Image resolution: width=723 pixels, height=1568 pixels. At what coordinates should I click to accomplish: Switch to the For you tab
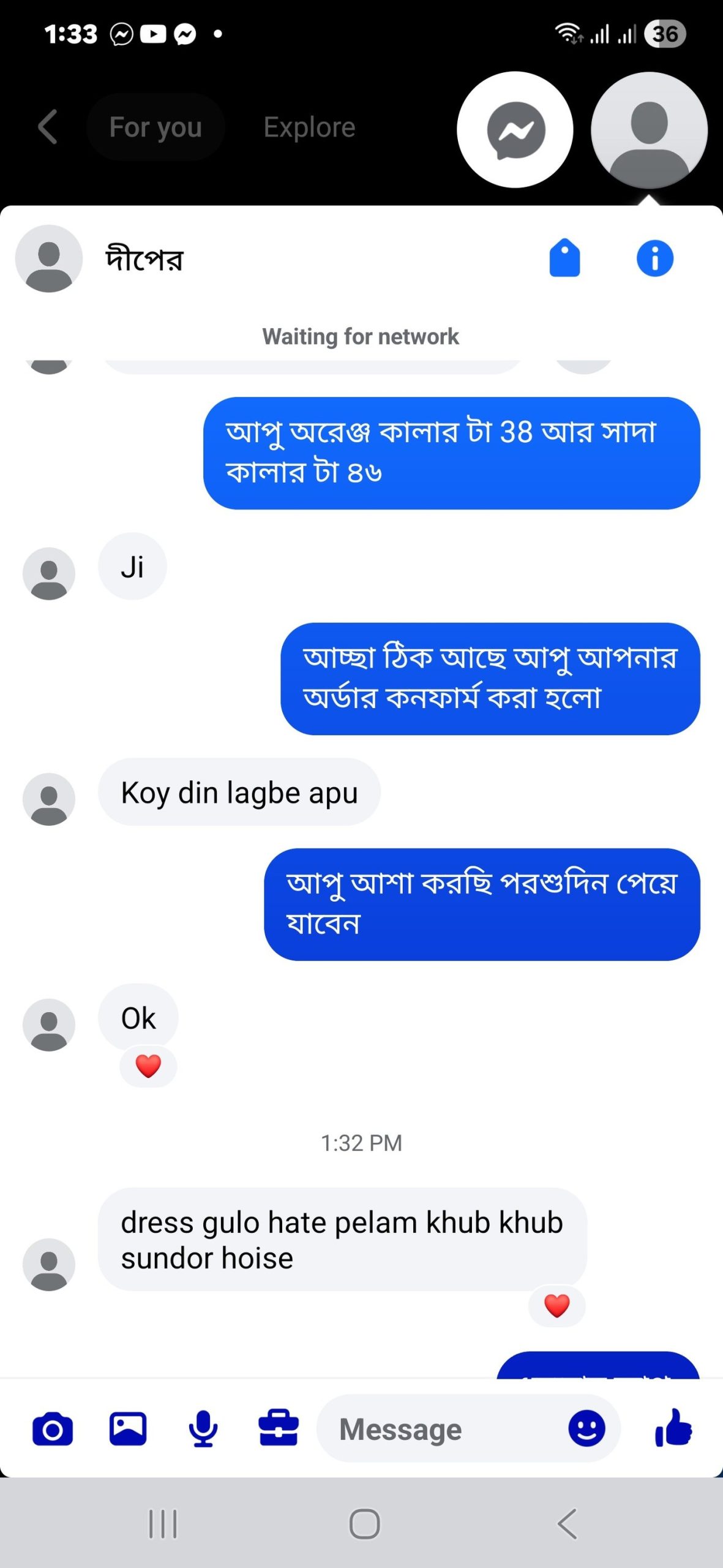(x=155, y=127)
